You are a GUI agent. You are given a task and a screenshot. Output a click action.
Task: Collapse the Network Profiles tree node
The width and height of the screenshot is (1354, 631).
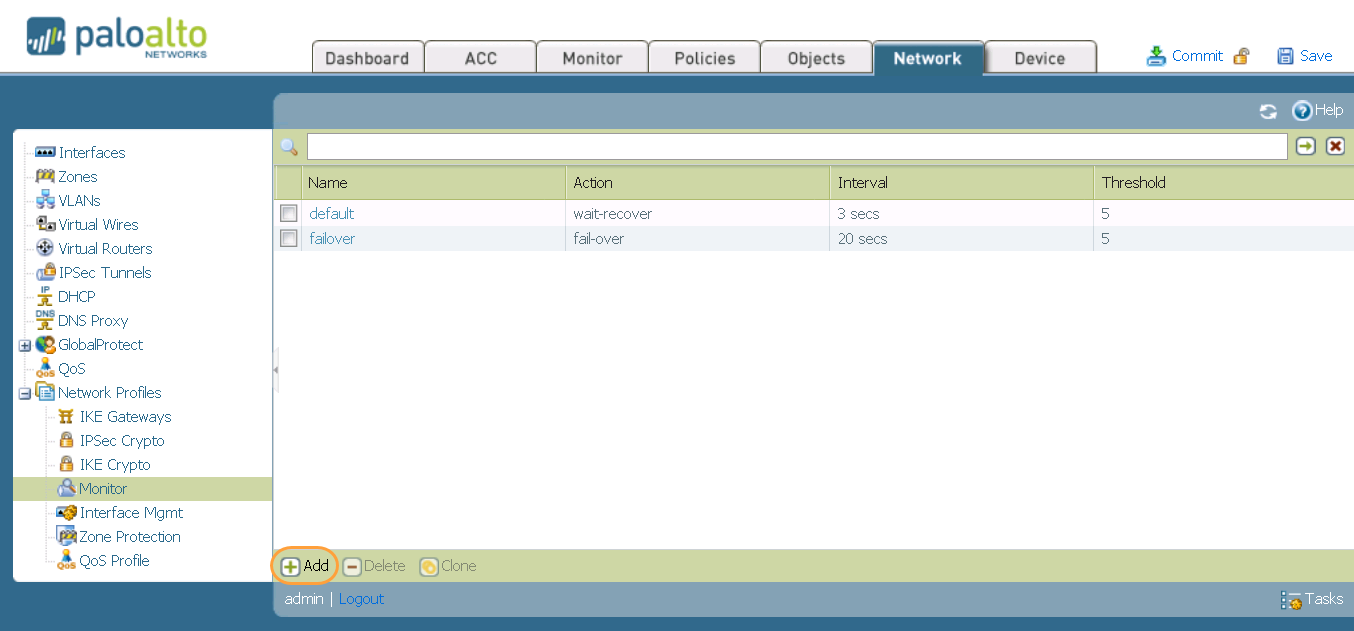(x=25, y=393)
